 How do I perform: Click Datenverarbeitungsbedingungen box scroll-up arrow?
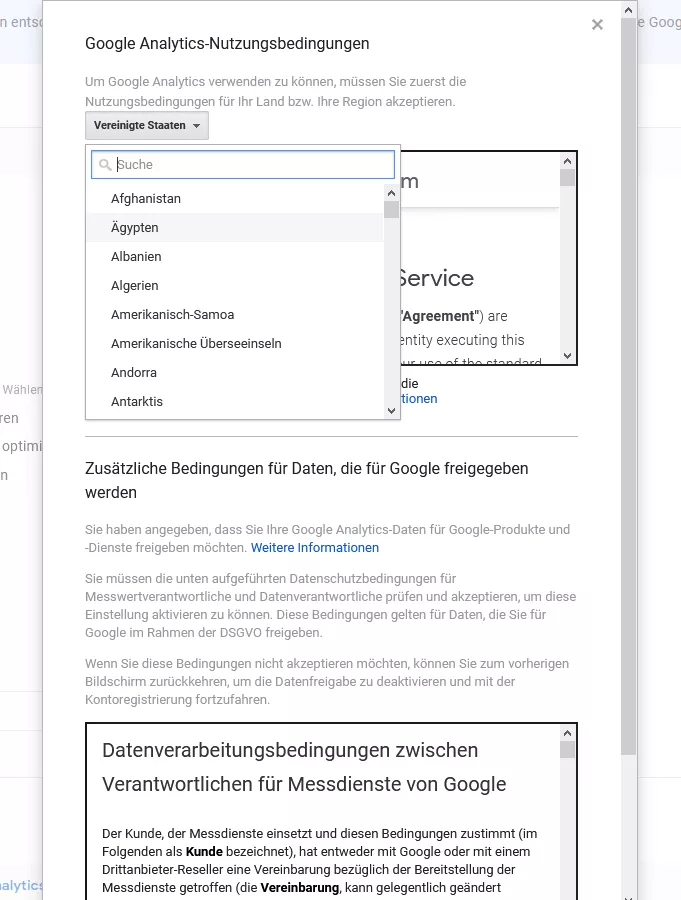point(567,733)
